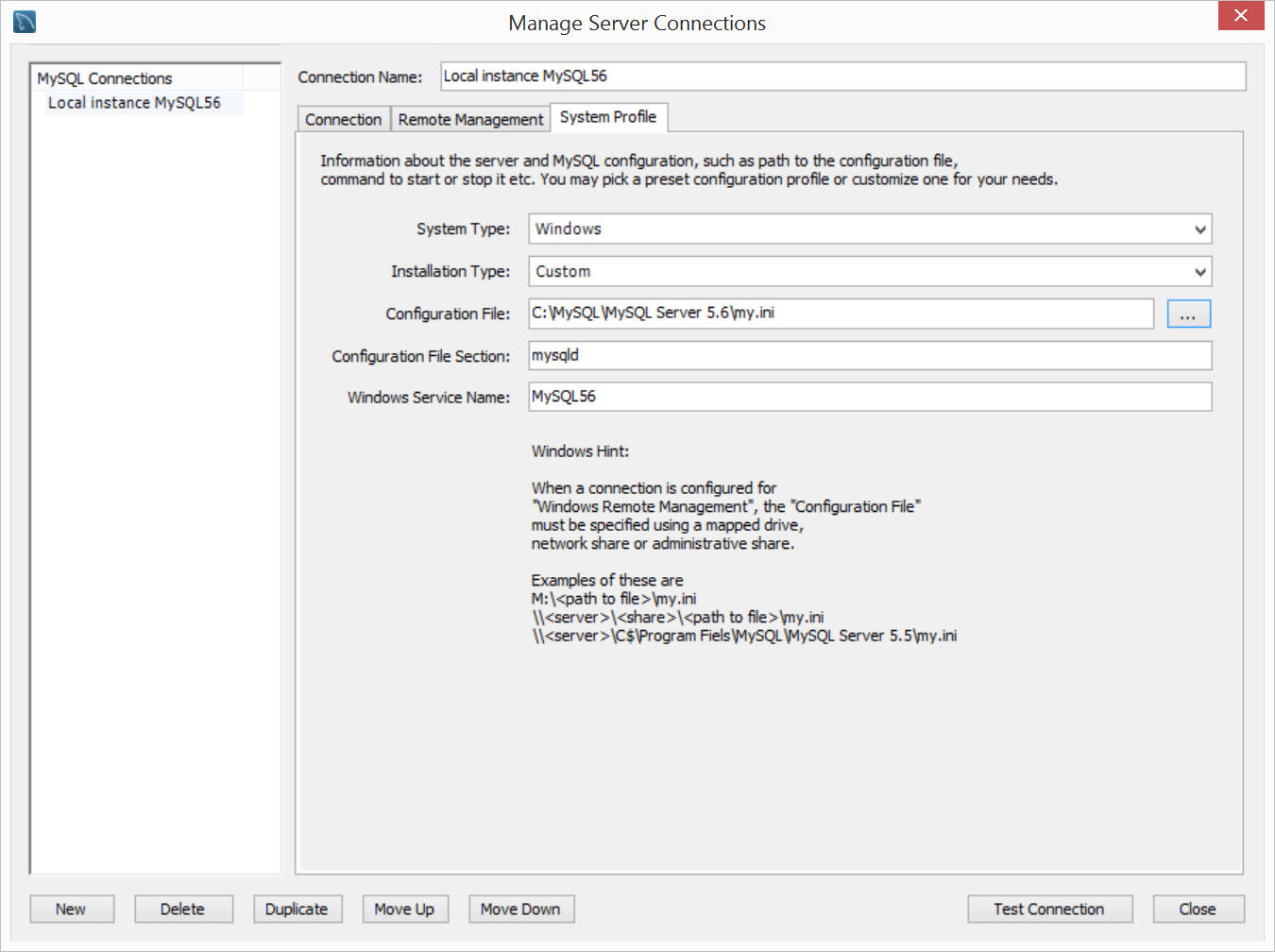This screenshot has width=1275, height=952.
Task: Delete the selected connection
Action: [183, 909]
